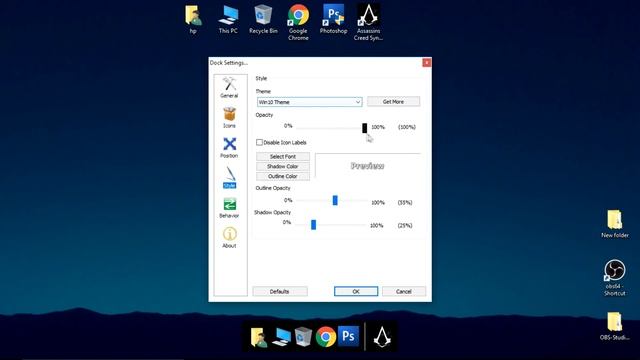This screenshot has height=360, width=640.
Task: Click the user folder icon in dock
Action: tap(259, 337)
